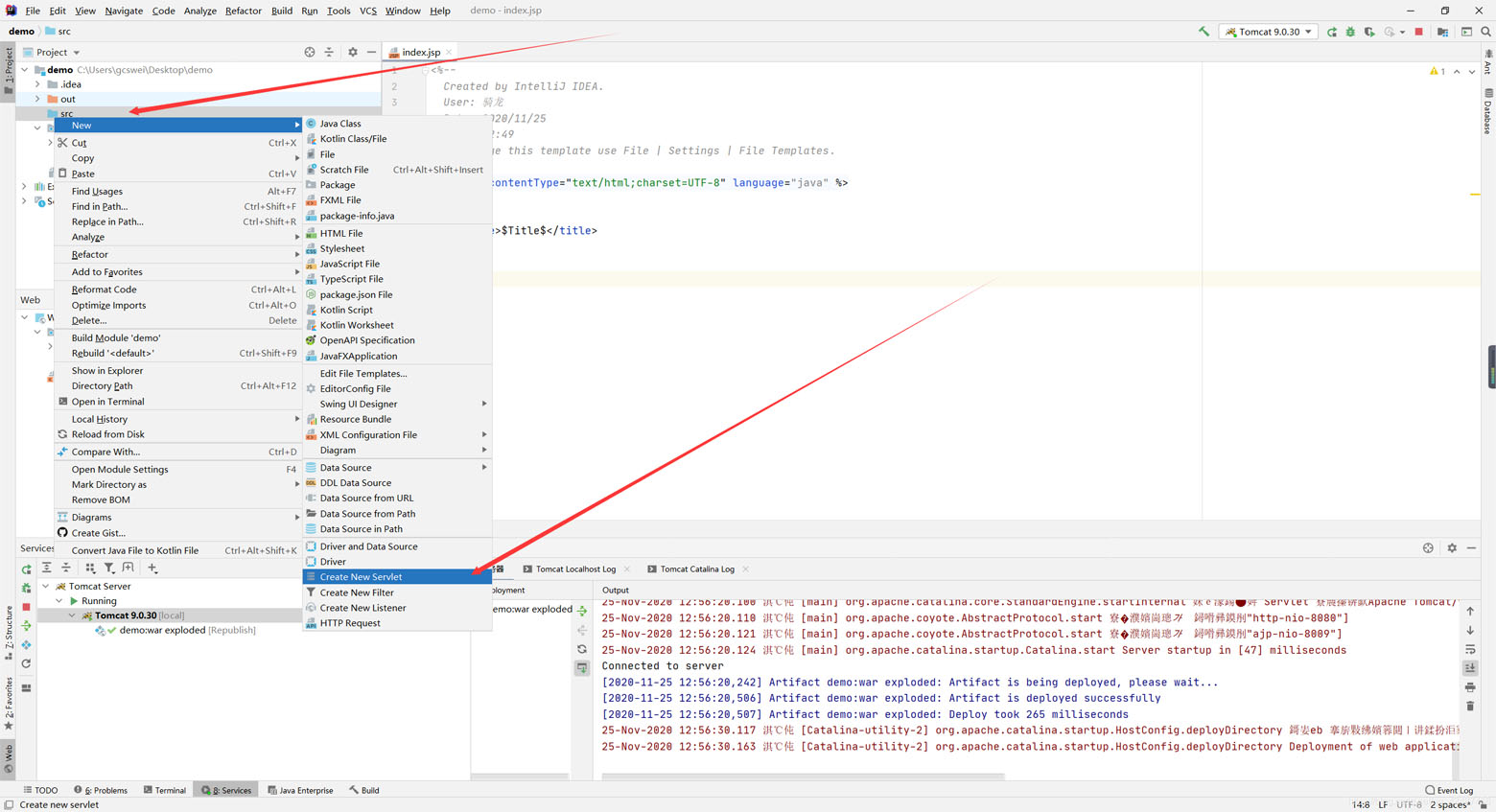Screen dimensions: 1496x812
Task: Click Java Class in the New submenu
Action: [x=340, y=124]
